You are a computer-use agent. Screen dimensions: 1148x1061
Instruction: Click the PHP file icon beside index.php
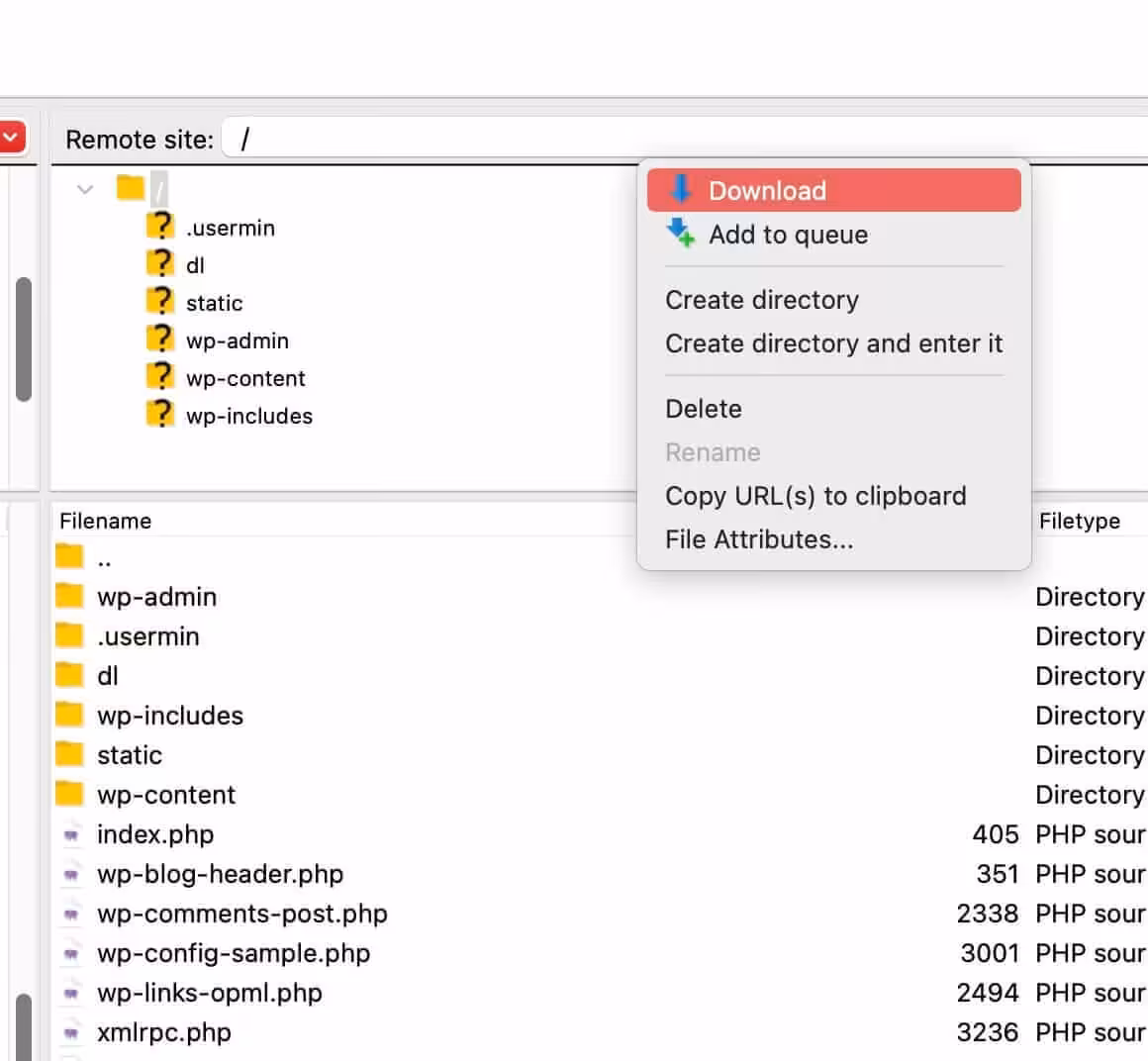(71, 833)
